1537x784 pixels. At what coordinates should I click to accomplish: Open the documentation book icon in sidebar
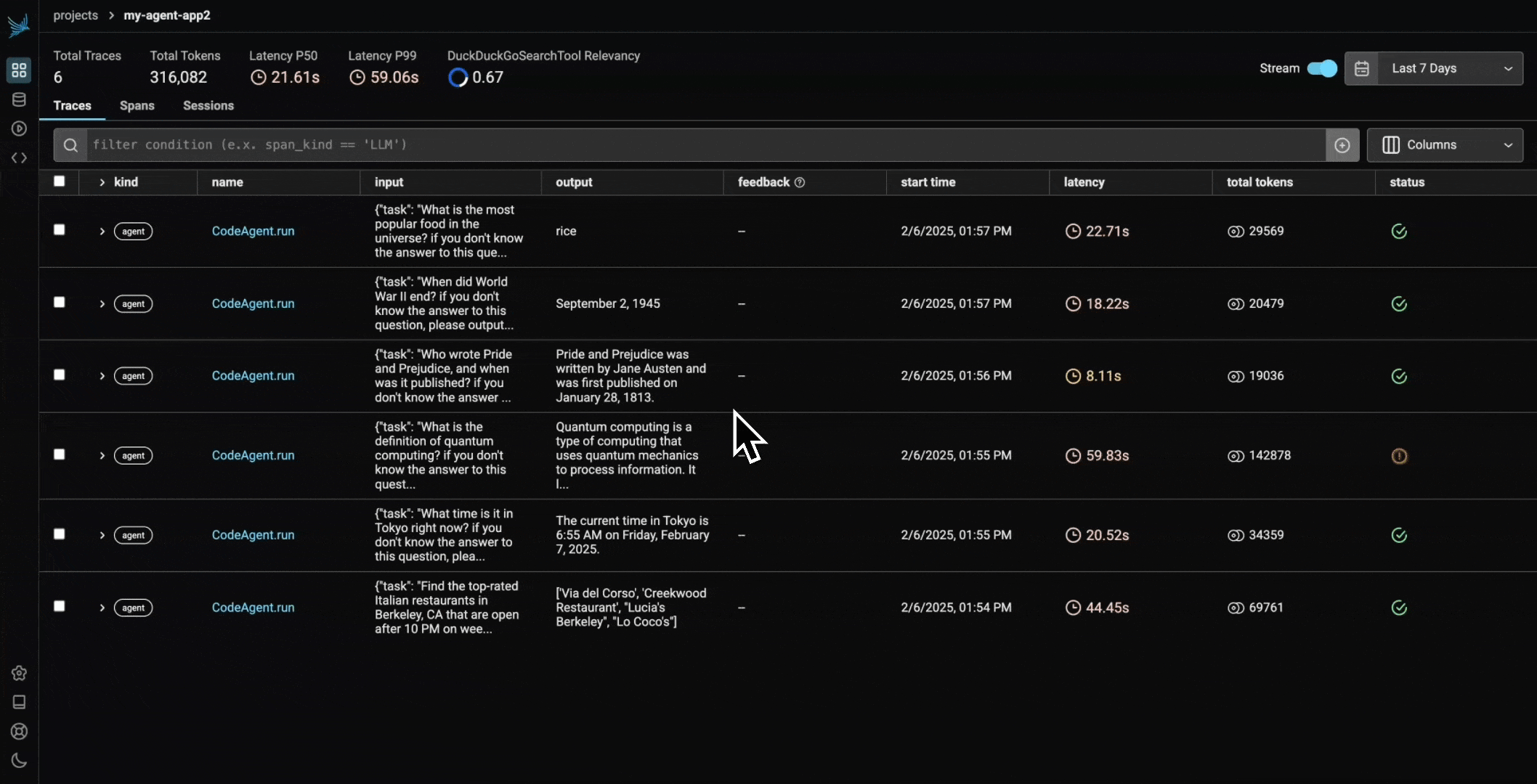coord(19,702)
